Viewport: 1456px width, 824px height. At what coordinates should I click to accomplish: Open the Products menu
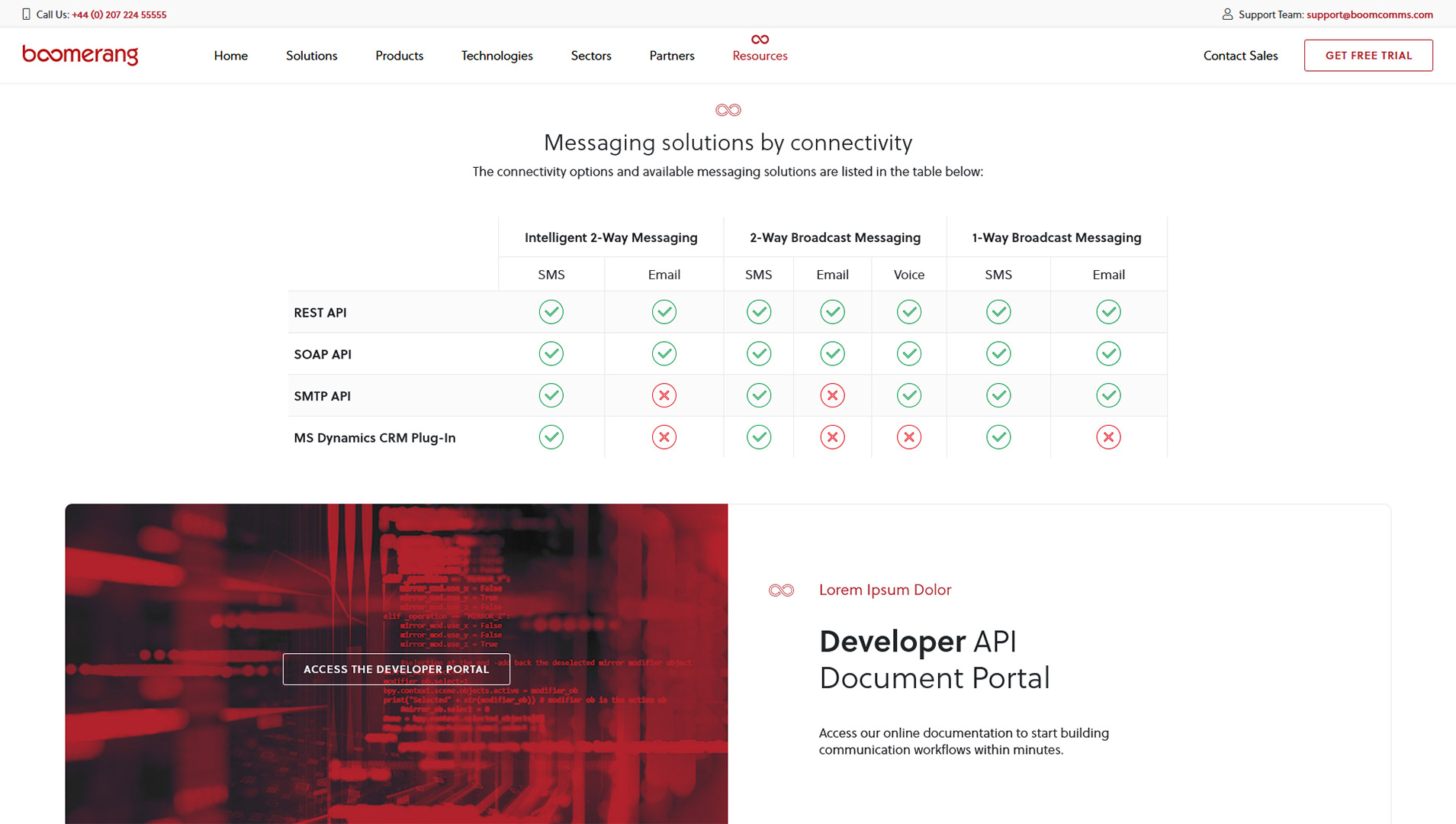click(399, 56)
